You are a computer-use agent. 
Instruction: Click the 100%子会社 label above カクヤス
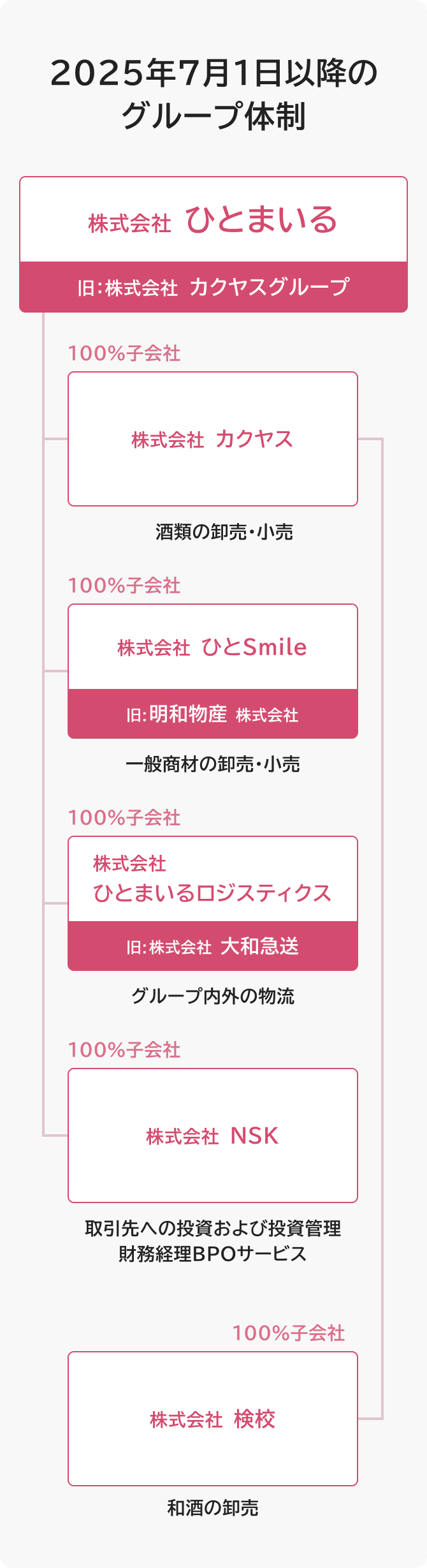click(124, 353)
